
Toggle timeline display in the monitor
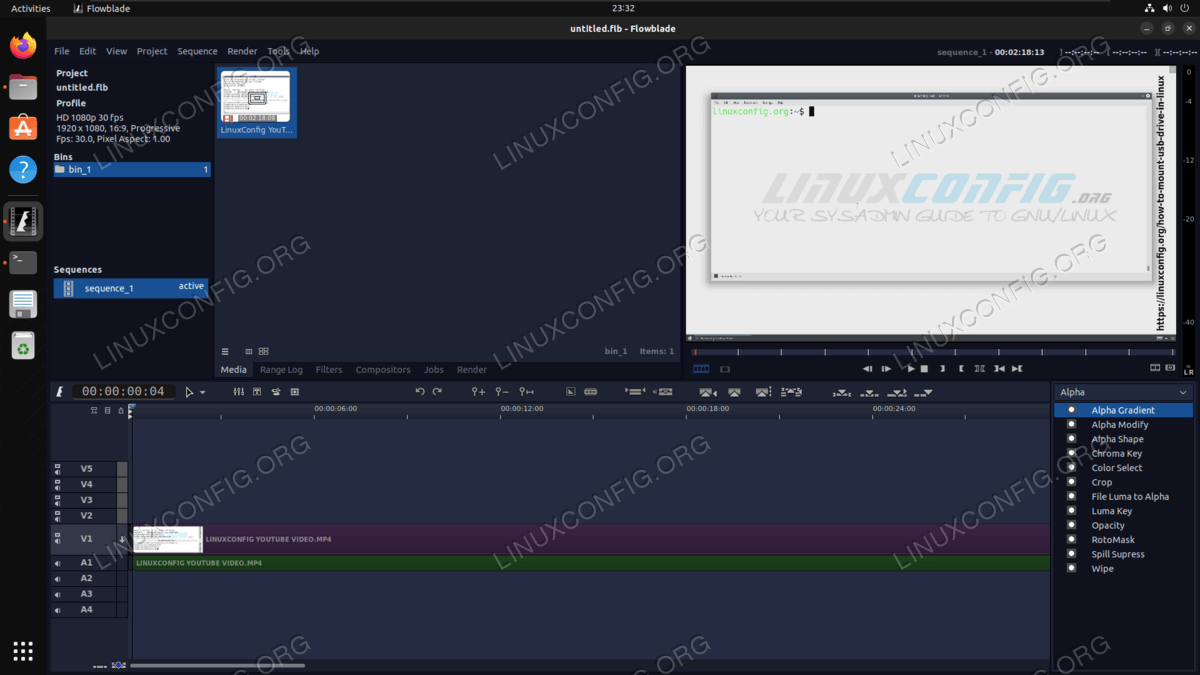tap(701, 369)
